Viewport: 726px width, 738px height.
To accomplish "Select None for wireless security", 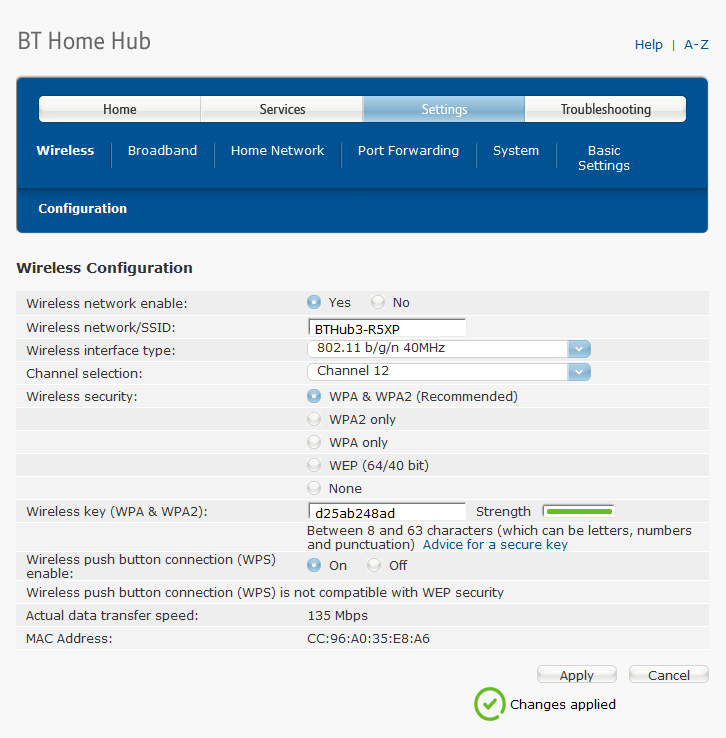I will pos(314,488).
